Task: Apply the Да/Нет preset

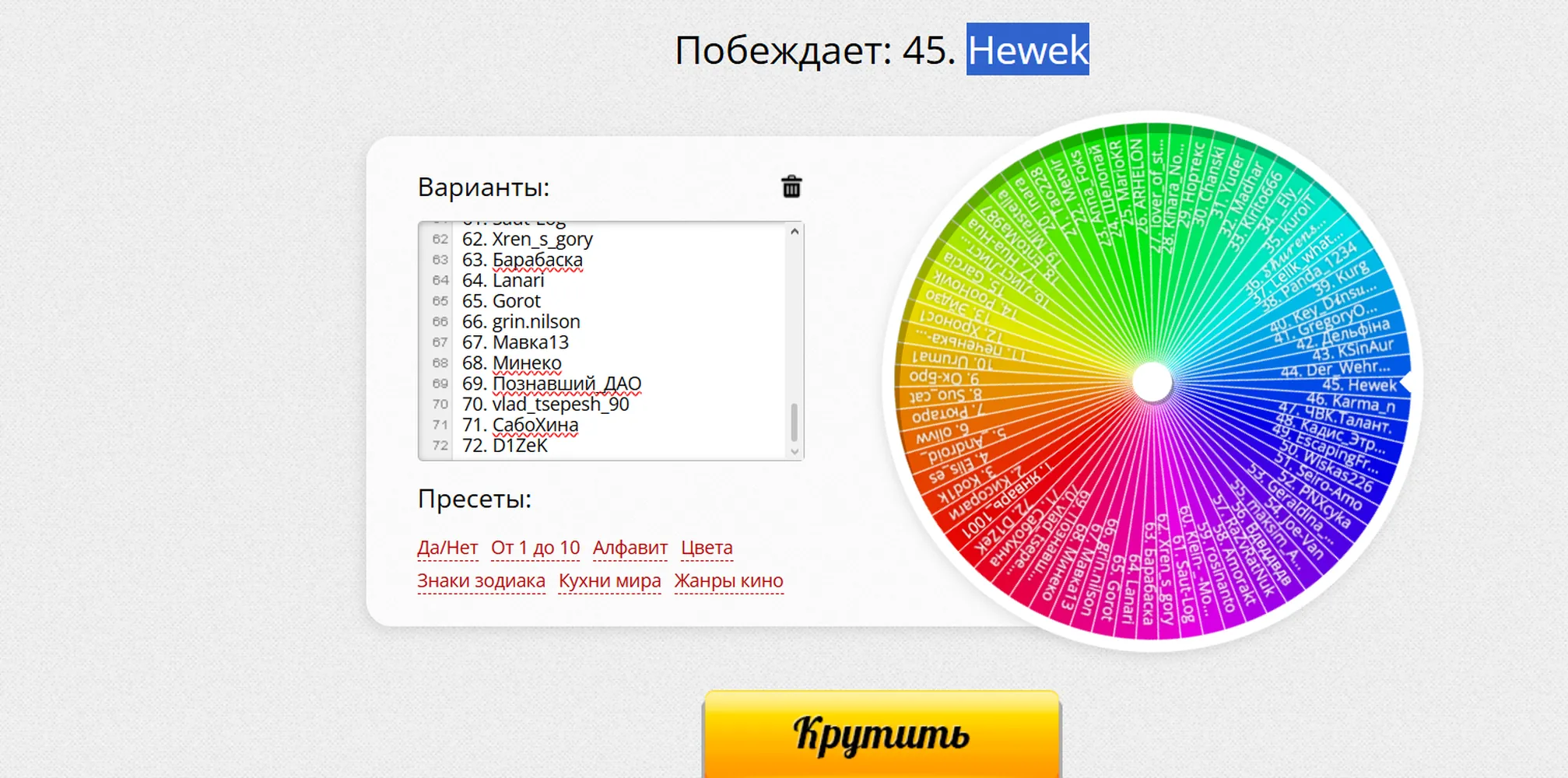Action: click(x=447, y=548)
